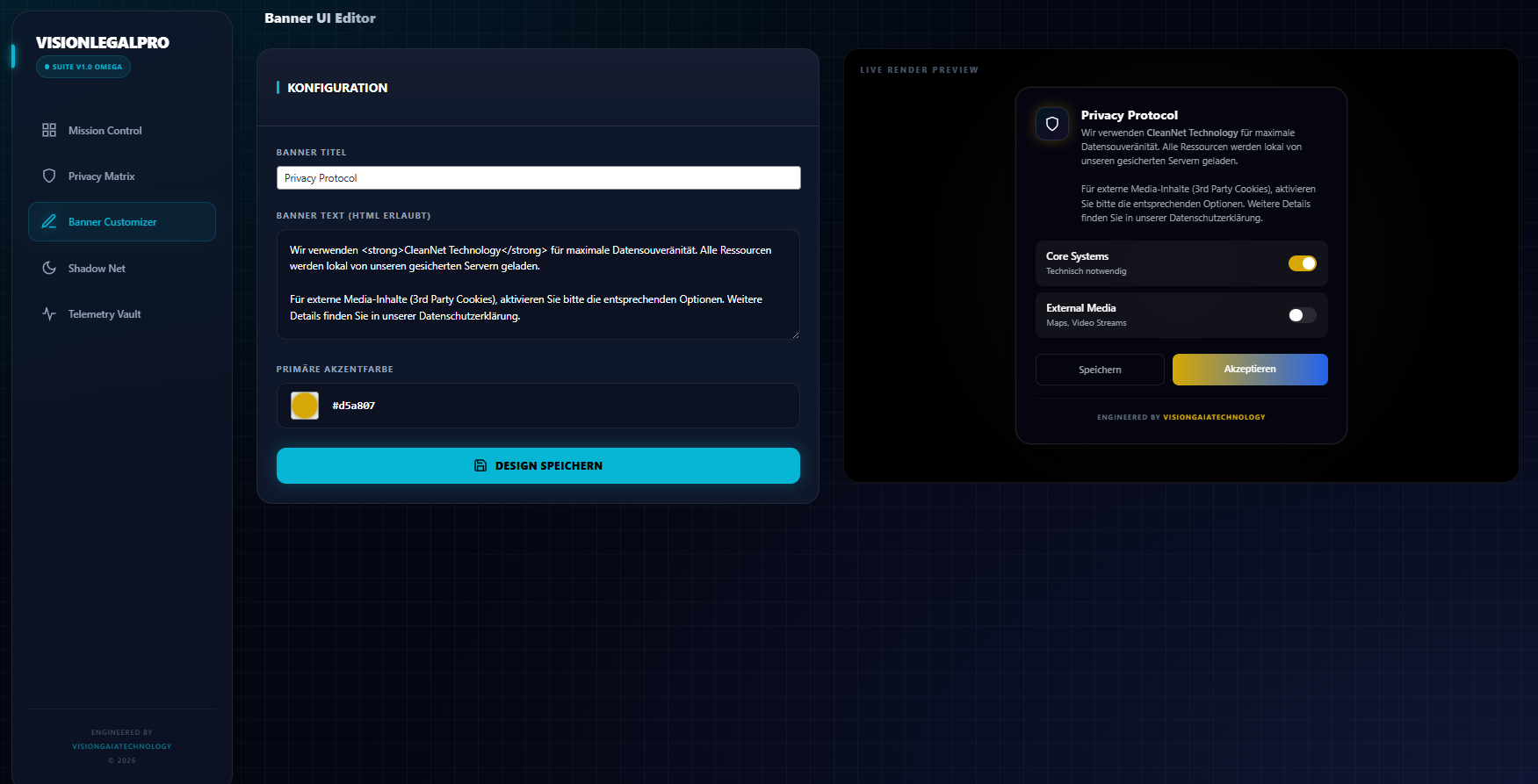The image size is (1538, 784).
Task: Click into the Banner Titel input field
Action: 538,177
